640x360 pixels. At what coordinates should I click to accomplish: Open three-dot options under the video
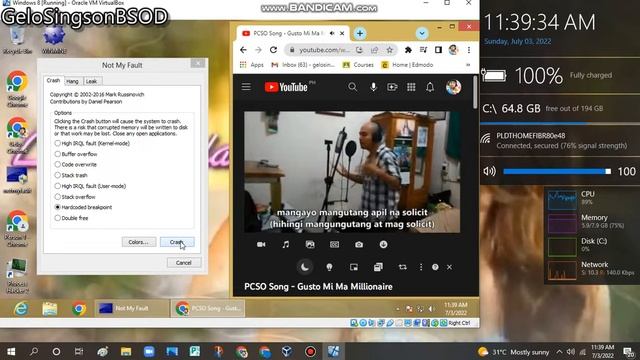click(x=421, y=267)
